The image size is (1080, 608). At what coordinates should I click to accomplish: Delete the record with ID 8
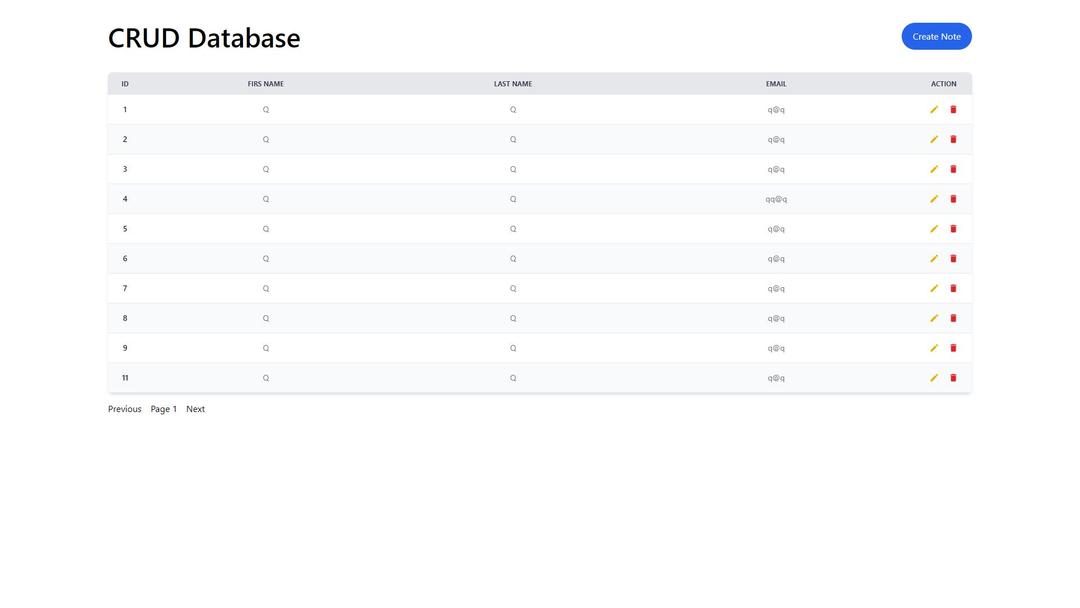click(x=953, y=318)
